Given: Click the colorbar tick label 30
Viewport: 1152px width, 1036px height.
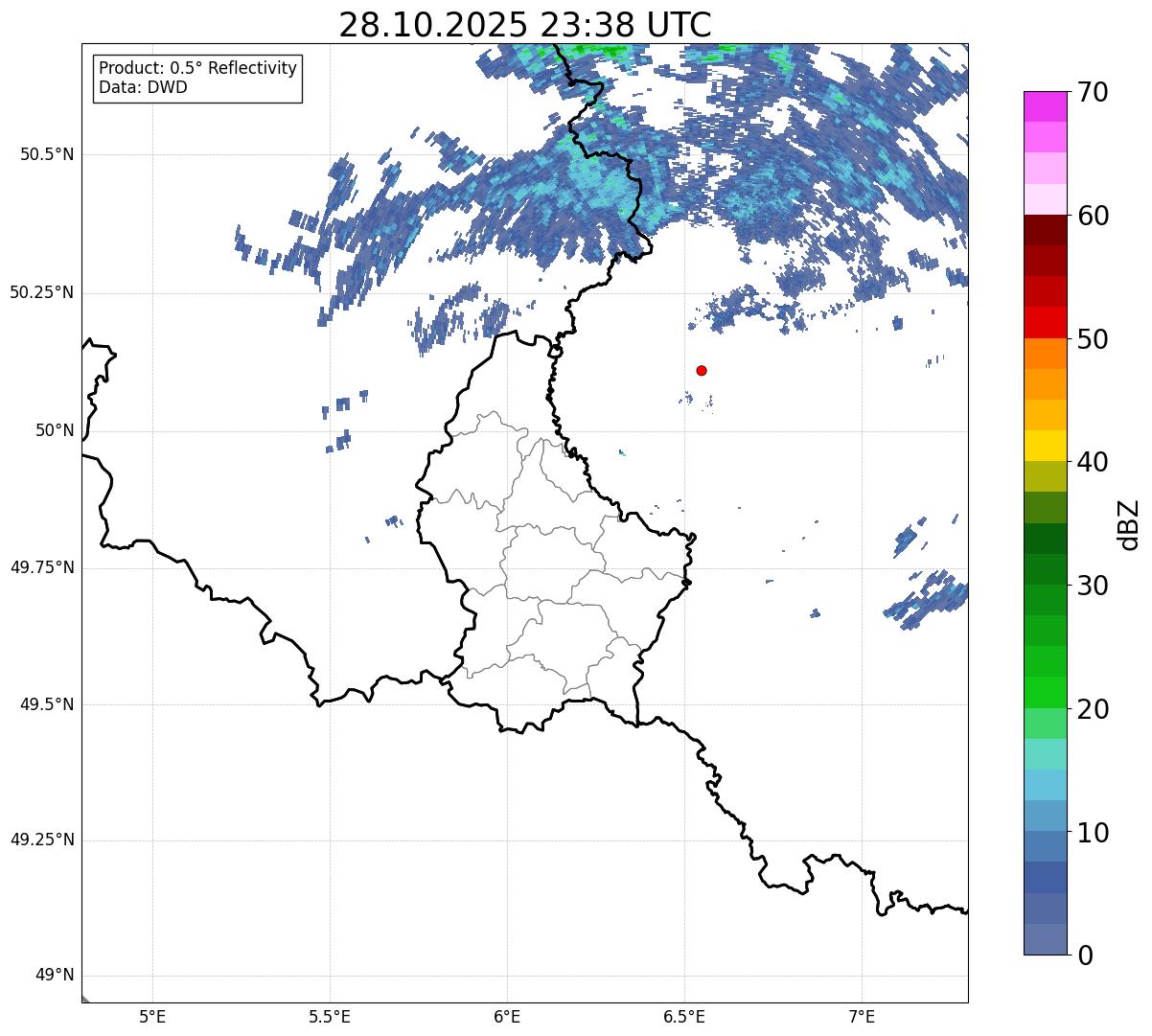Looking at the screenshot, I should 1092,586.
